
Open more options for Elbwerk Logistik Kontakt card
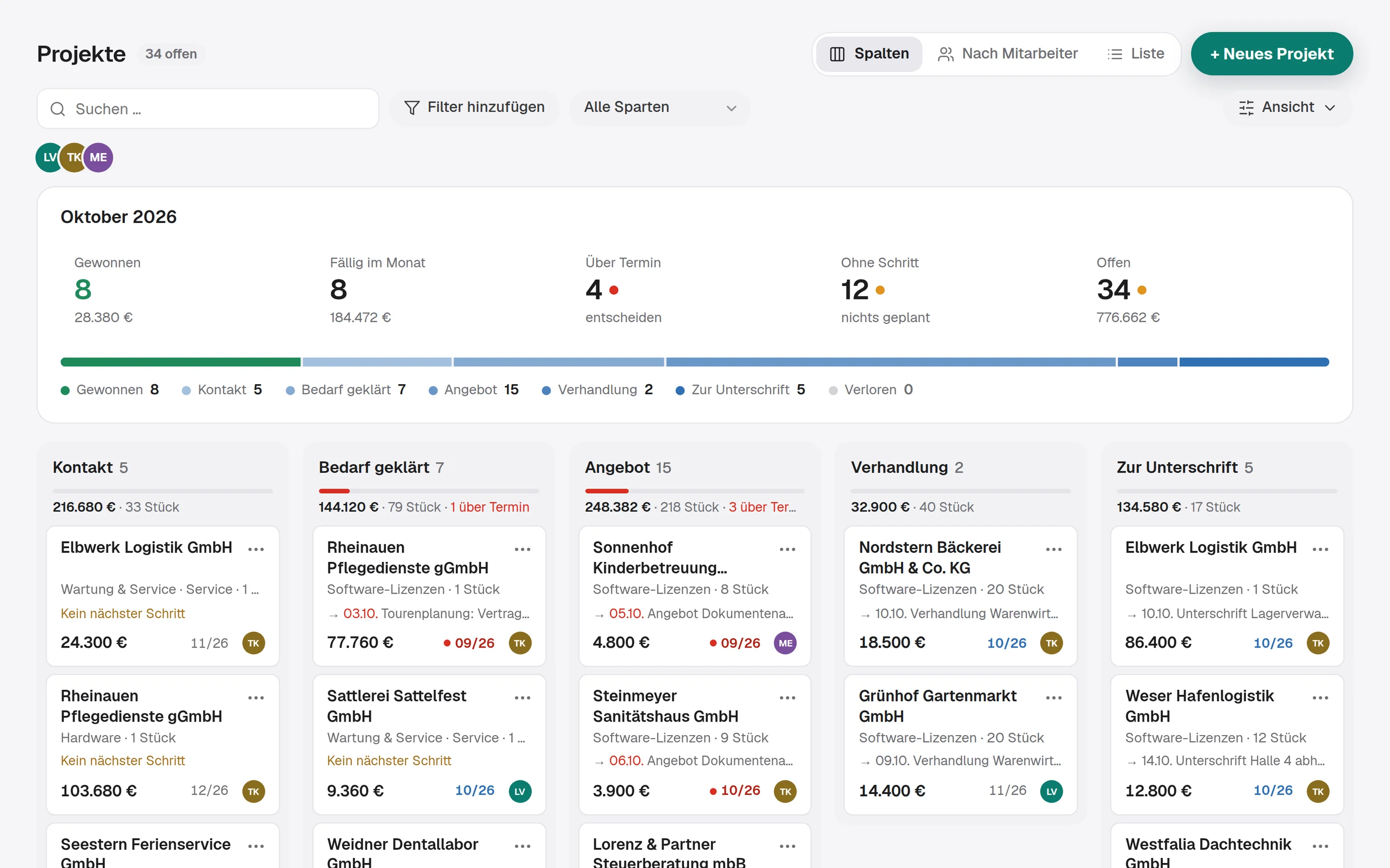[x=256, y=549]
